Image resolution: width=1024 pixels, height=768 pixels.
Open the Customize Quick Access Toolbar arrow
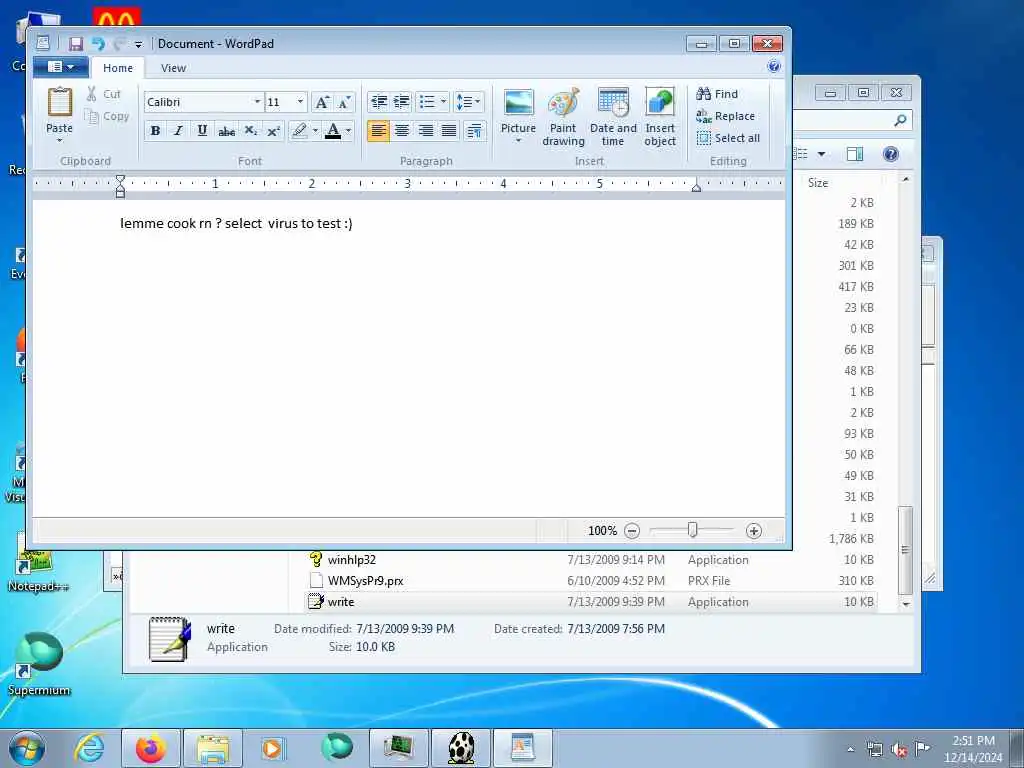tap(138, 44)
